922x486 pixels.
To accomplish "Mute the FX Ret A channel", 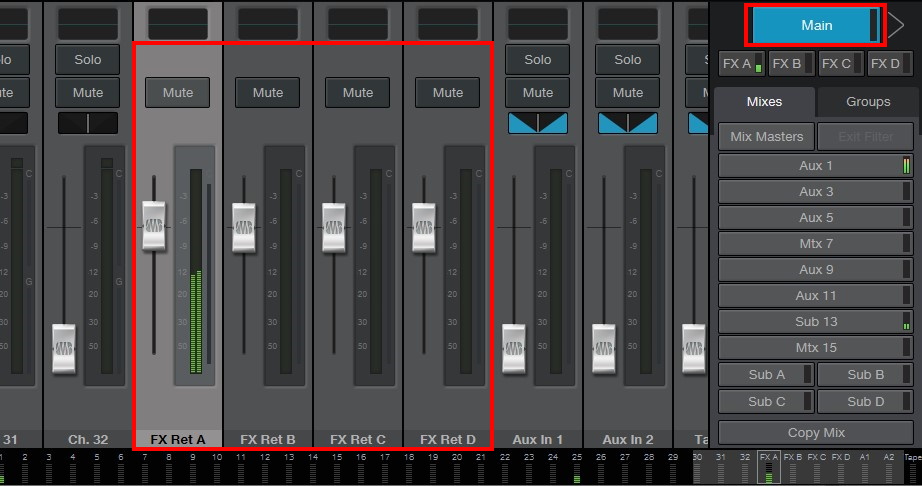I will [178, 92].
